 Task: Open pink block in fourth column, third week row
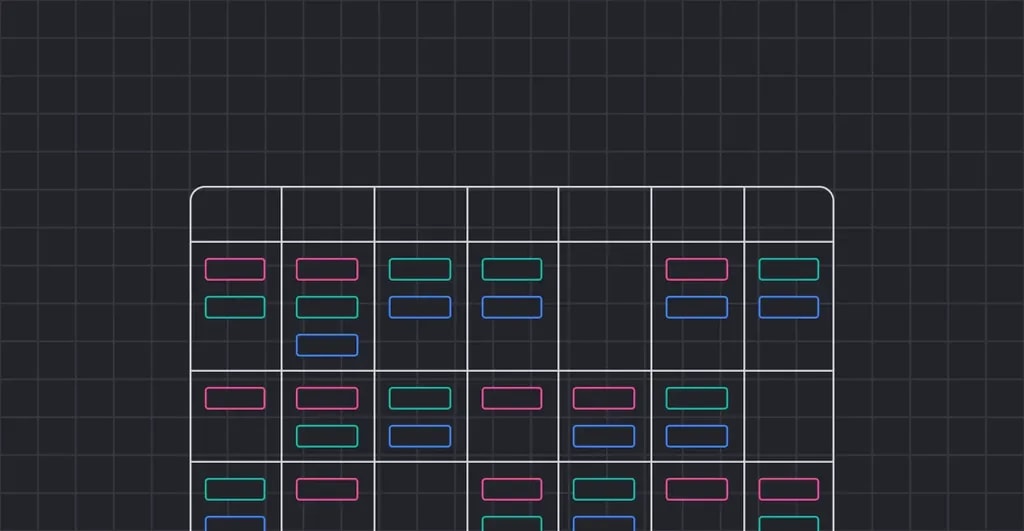coord(512,489)
